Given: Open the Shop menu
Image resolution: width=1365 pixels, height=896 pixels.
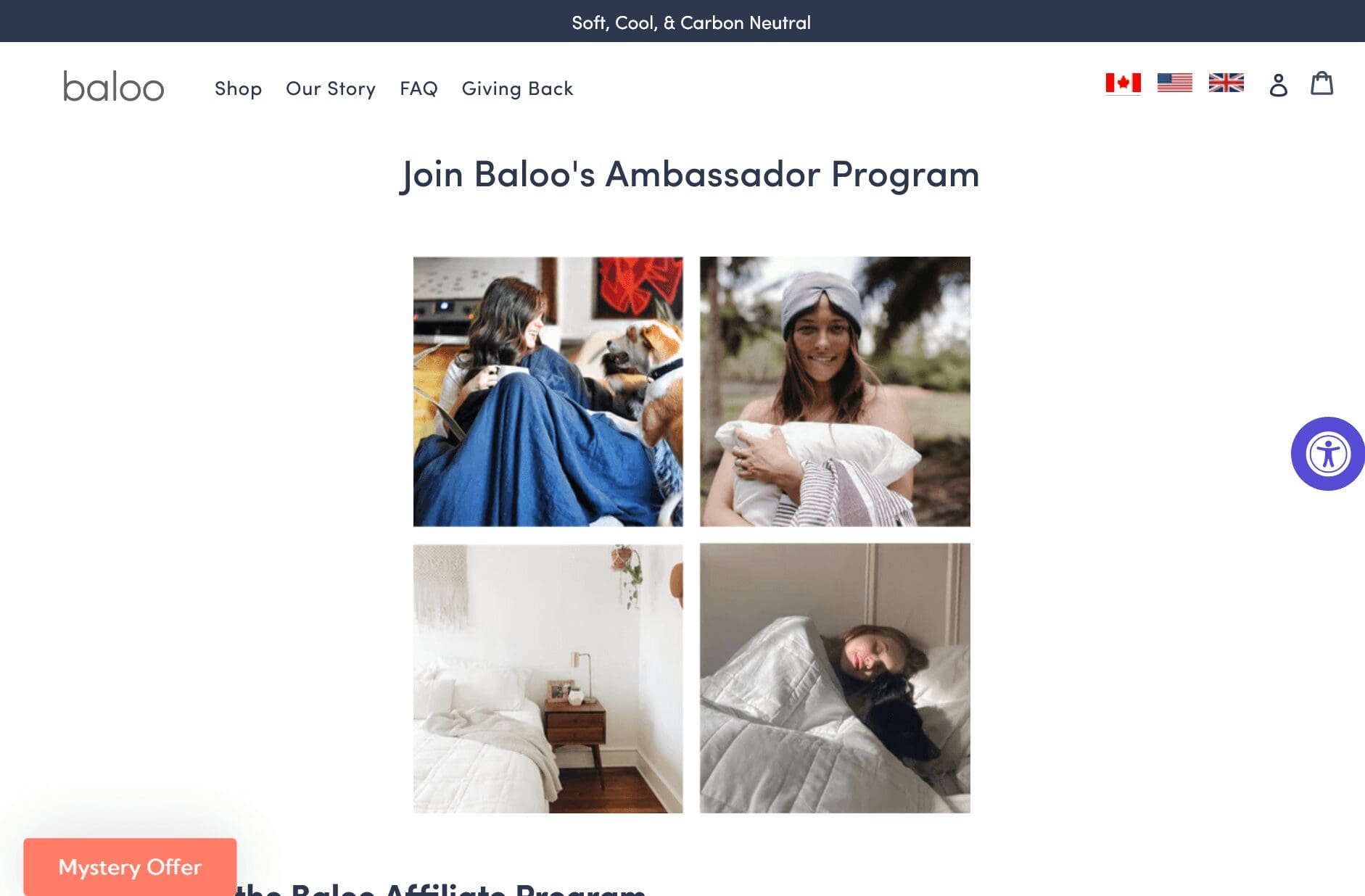Looking at the screenshot, I should [238, 88].
